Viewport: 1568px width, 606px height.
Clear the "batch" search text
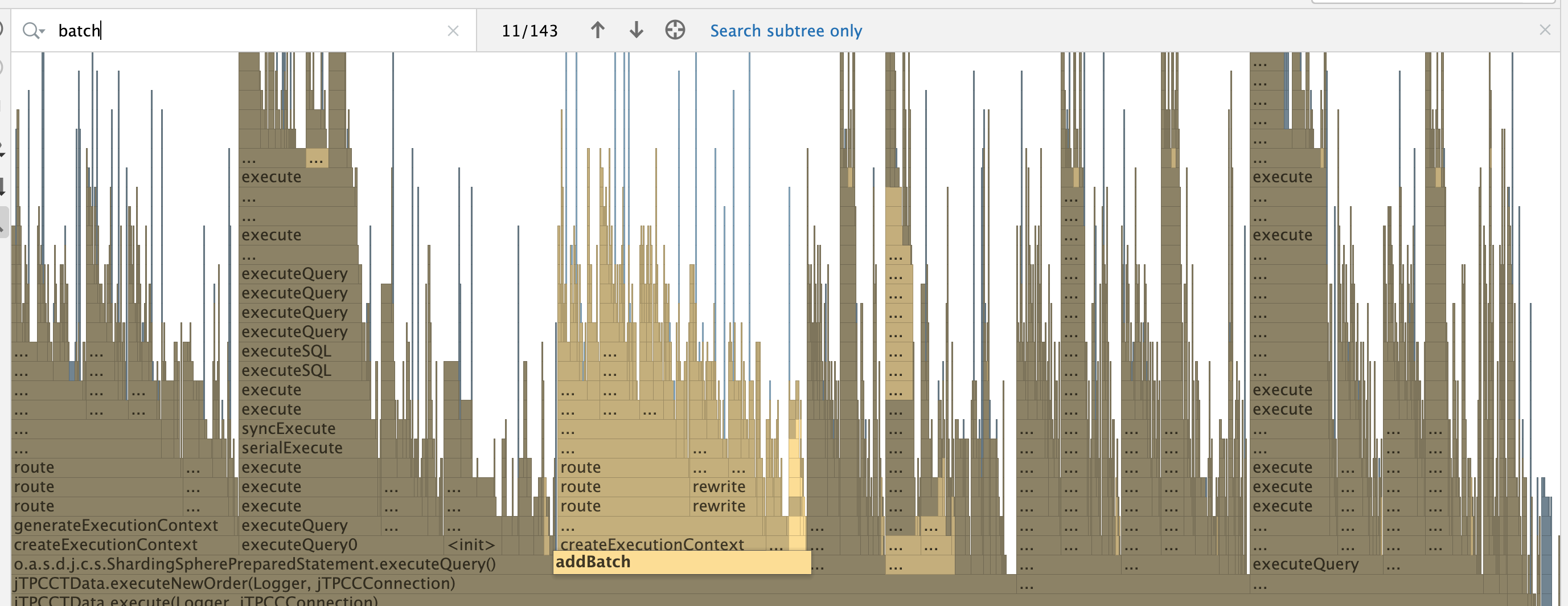[453, 30]
